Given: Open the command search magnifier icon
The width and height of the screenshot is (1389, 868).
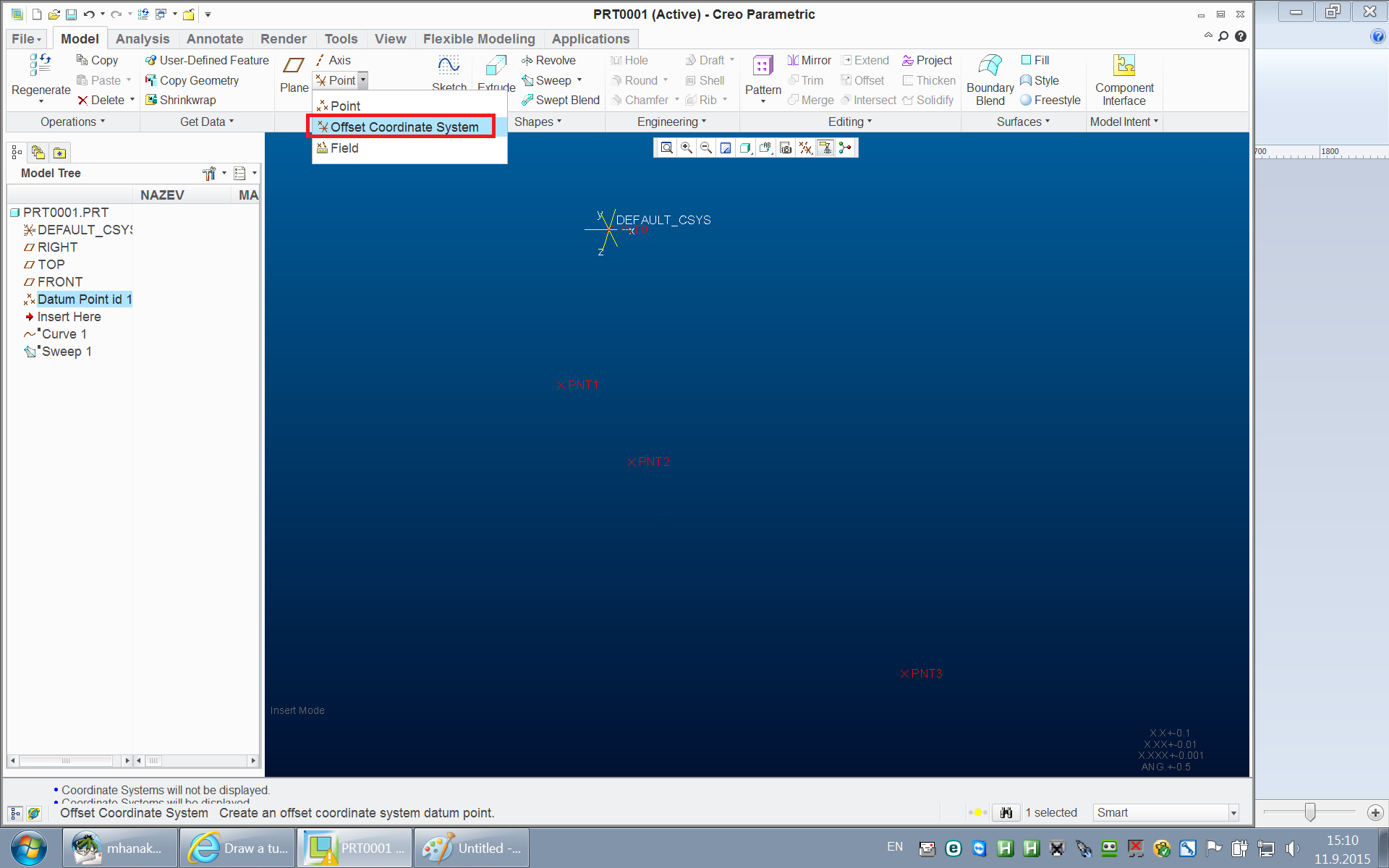Looking at the screenshot, I should pyautogui.click(x=1223, y=36).
